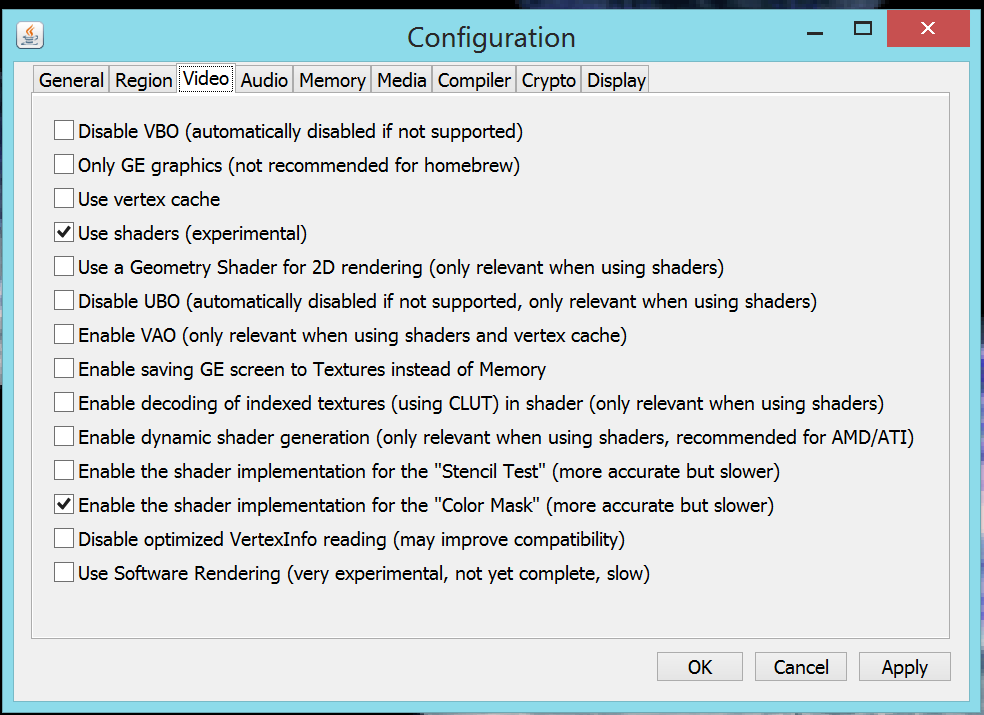Uncheck Use shaders (experimental)
Viewport: 984px width, 715px height.
coord(64,233)
